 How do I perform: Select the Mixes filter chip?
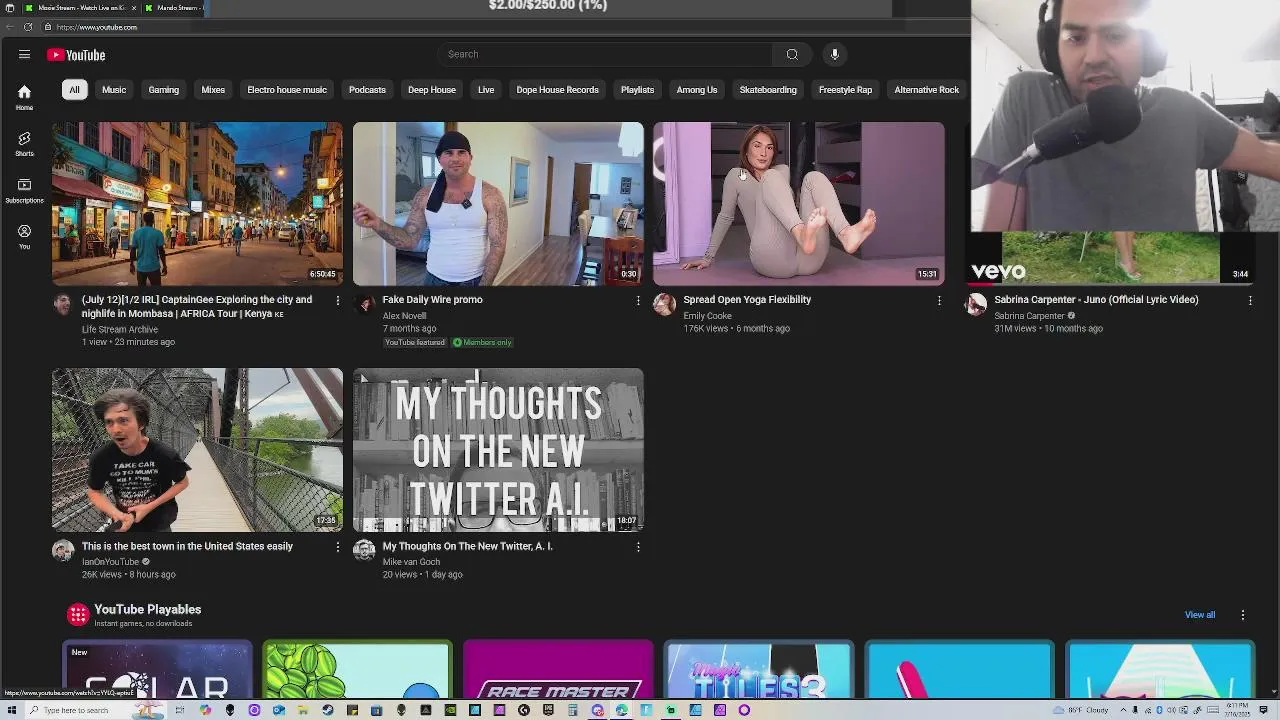(213, 90)
